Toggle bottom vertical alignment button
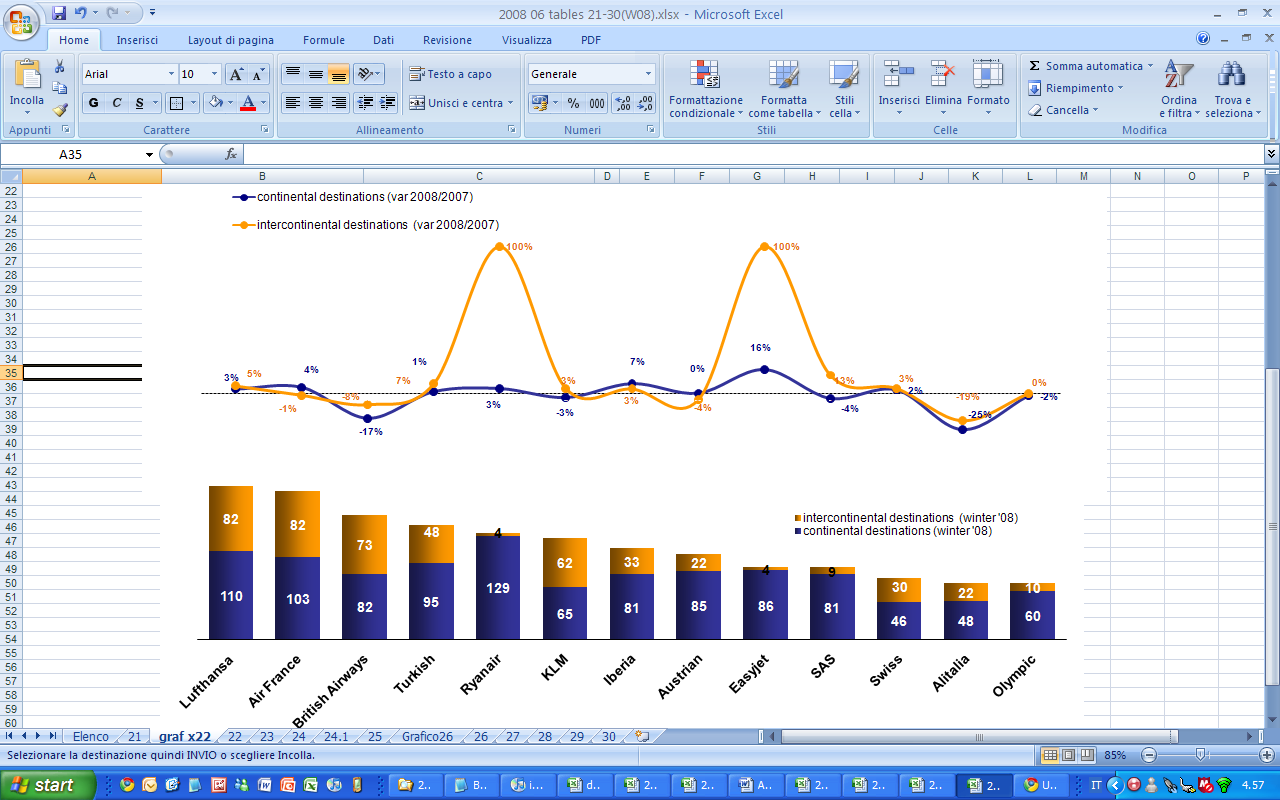 (x=338, y=74)
